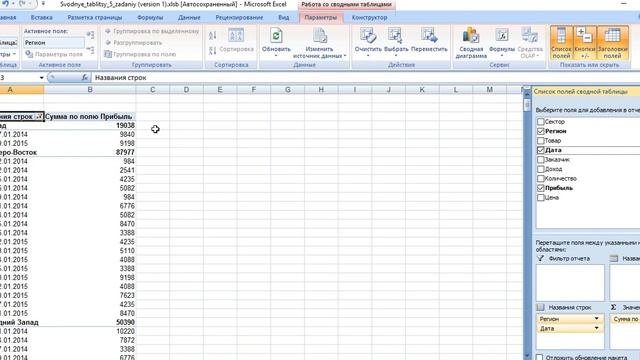This screenshot has width=640, height=360.
Task: Open the Выбрать dropdown arrow
Action: 396,56
